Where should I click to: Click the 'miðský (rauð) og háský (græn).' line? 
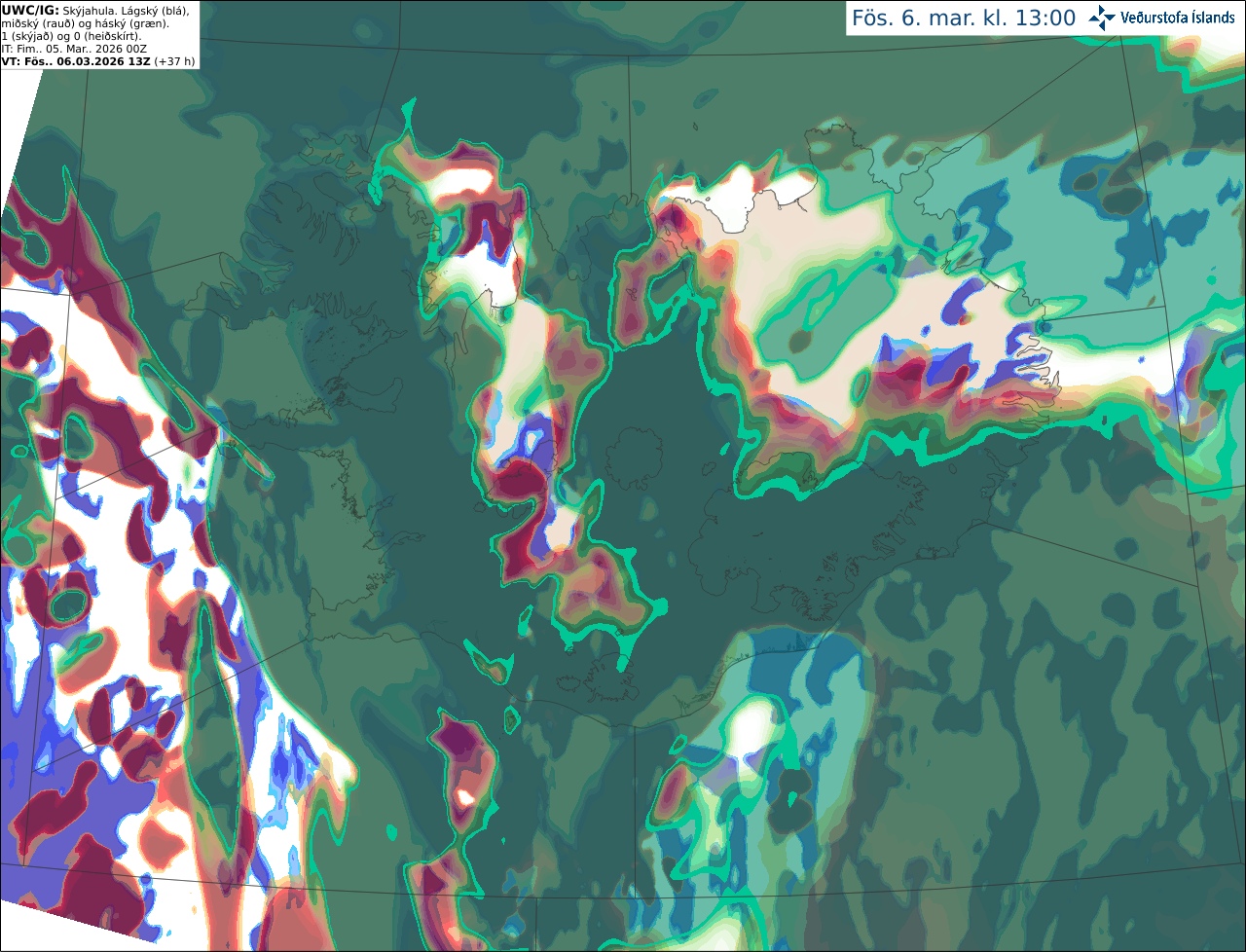tap(86, 23)
